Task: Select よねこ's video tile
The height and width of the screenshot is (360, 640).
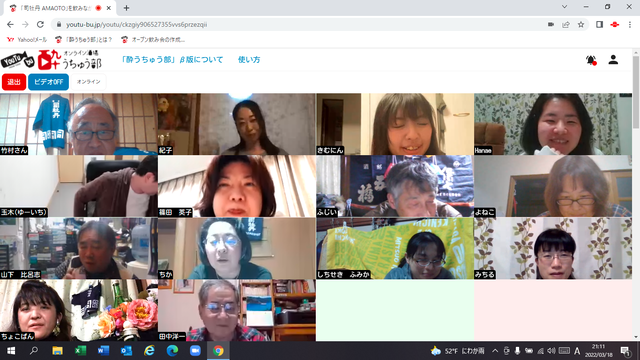Action: pyautogui.click(x=553, y=186)
